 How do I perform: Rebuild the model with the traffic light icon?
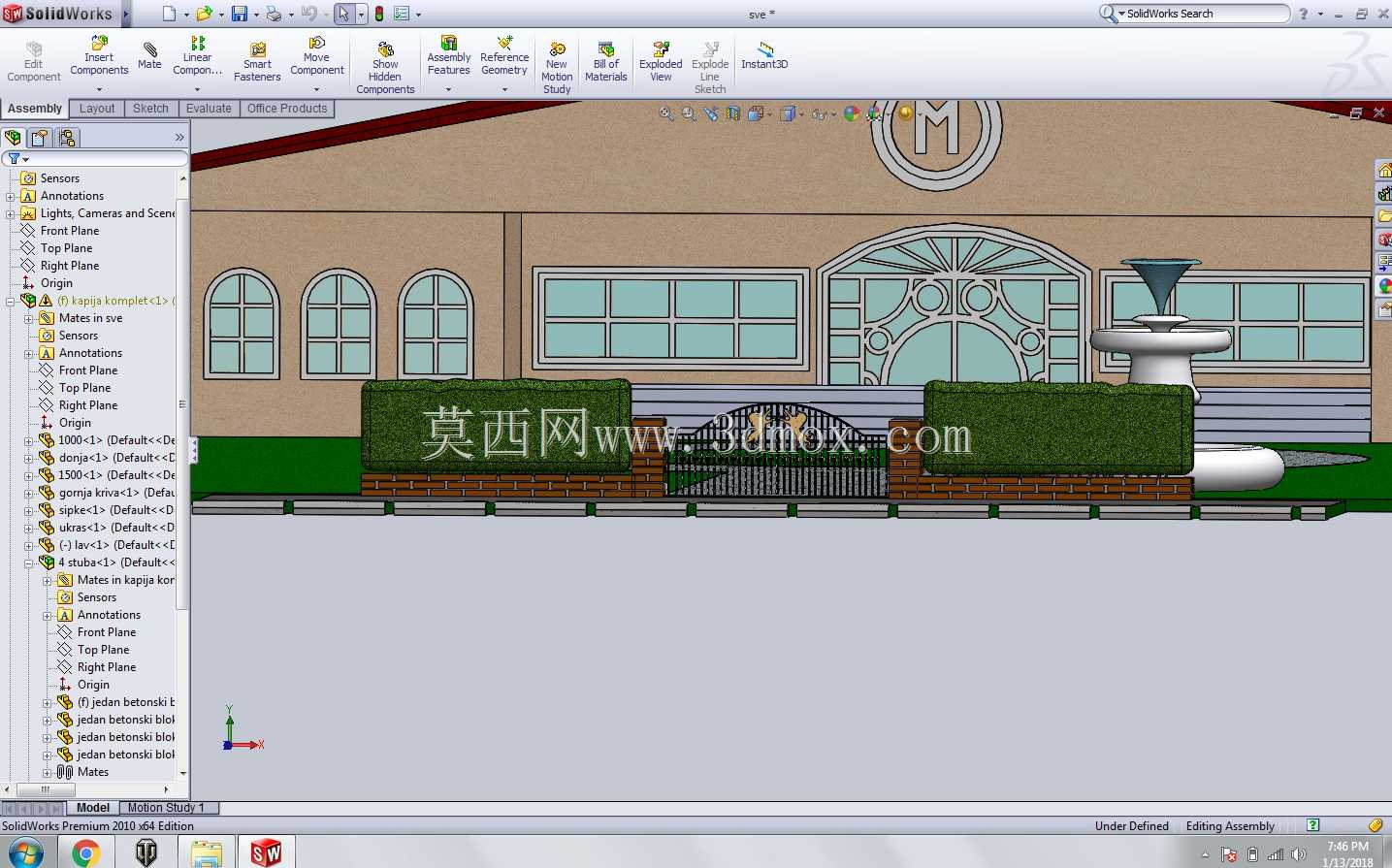(379, 14)
